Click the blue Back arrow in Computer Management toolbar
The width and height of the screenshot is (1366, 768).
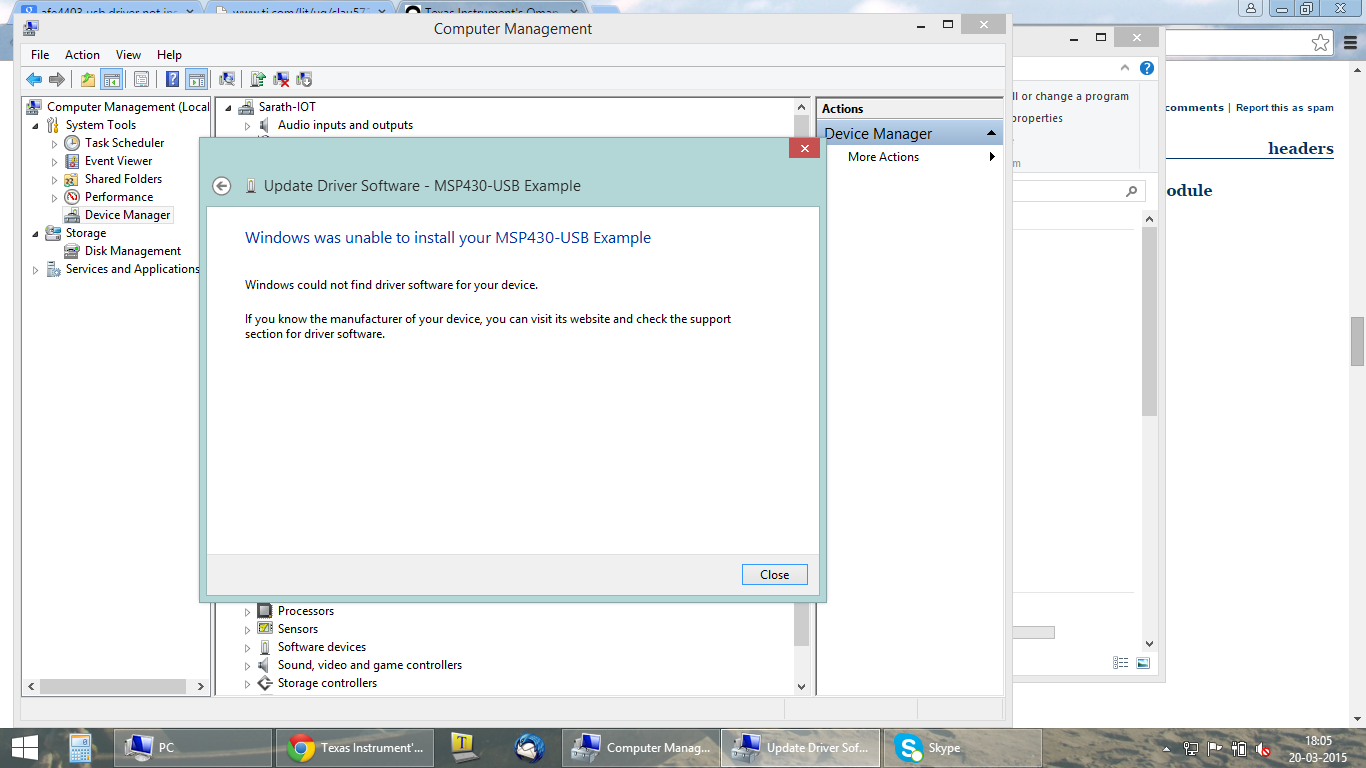tap(34, 79)
